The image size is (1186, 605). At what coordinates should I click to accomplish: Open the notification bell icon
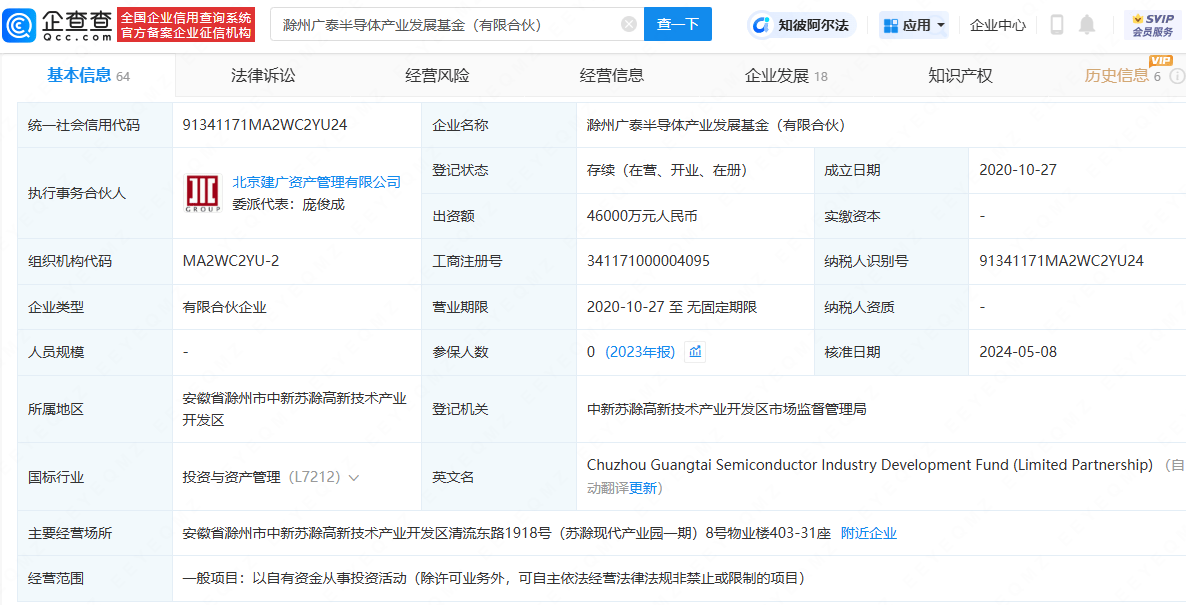click(1084, 24)
